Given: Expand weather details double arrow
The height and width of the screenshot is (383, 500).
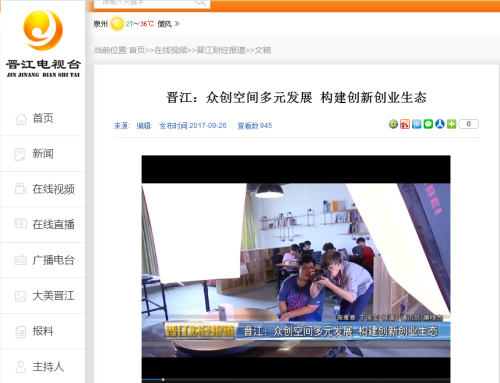Looking at the screenshot, I should (x=177, y=24).
